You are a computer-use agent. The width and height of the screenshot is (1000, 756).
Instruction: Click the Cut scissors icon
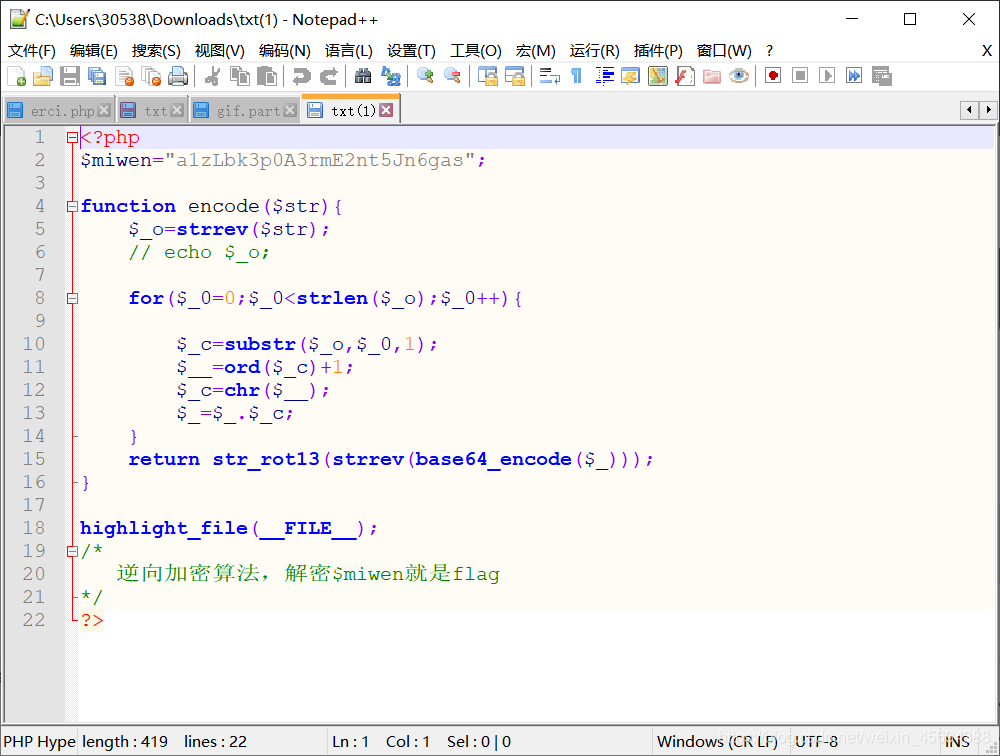pos(212,76)
